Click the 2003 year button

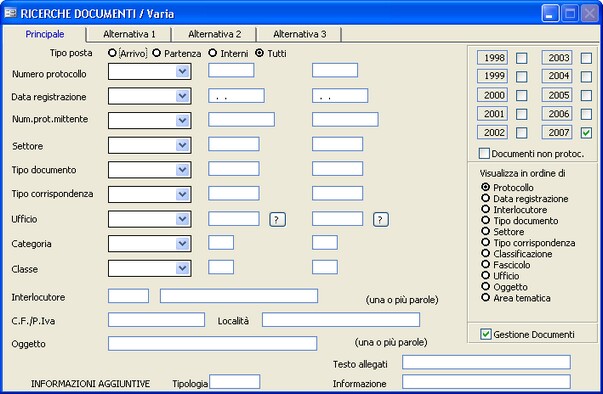tap(557, 58)
